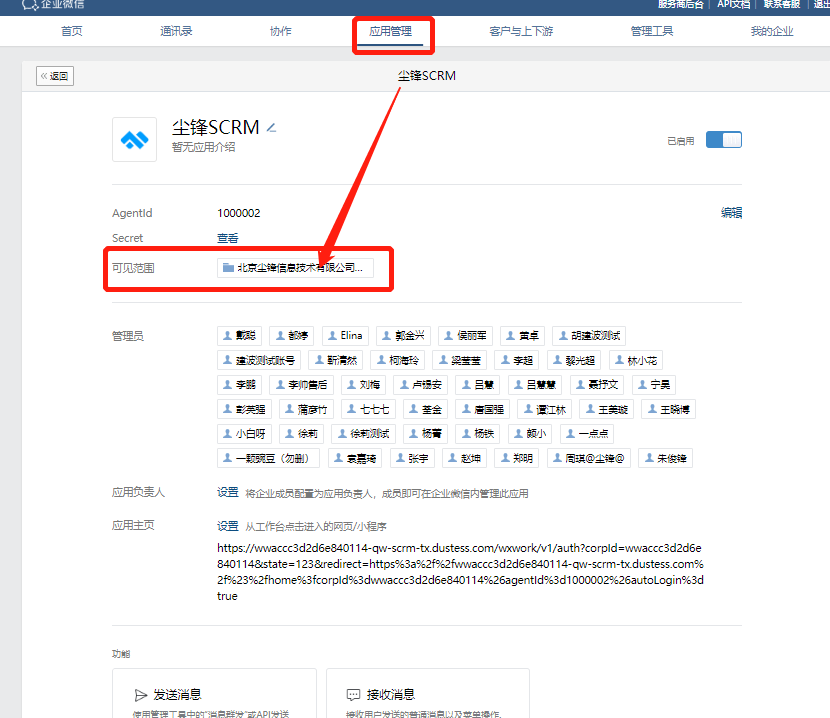The image size is (830, 718).
Task: Open the 首页 tab
Action: click(71, 31)
